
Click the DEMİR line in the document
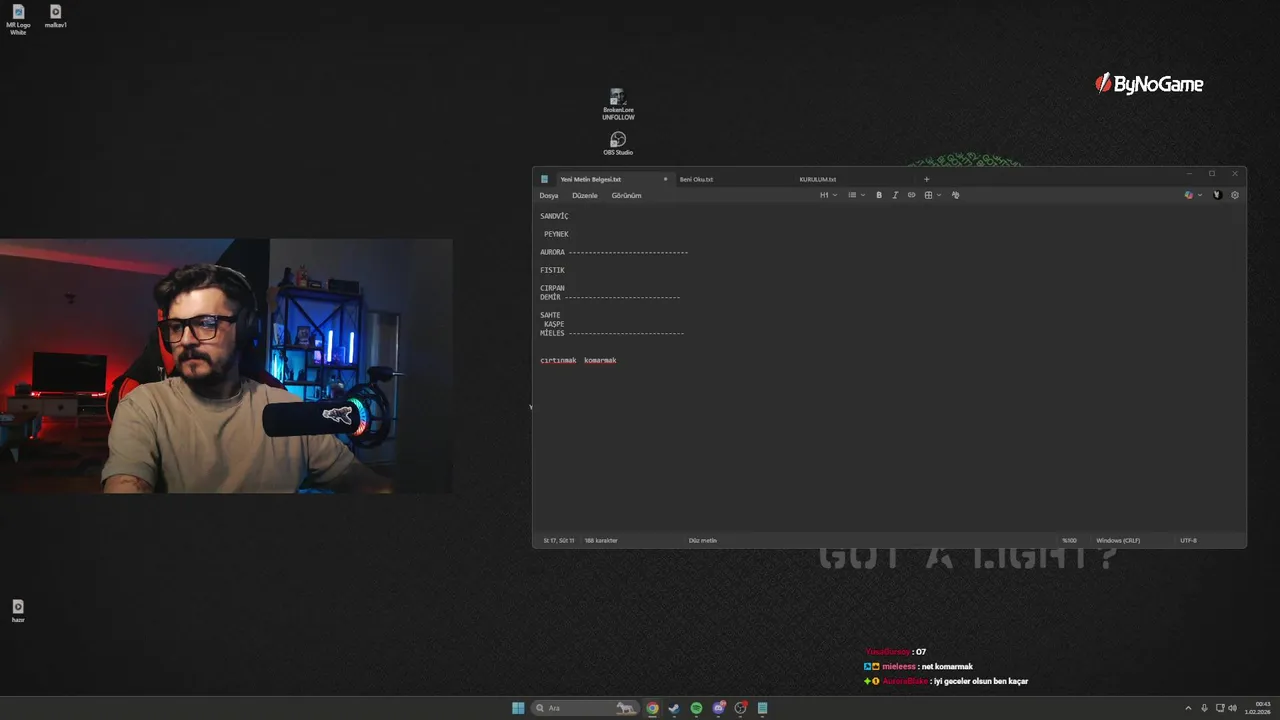point(610,297)
